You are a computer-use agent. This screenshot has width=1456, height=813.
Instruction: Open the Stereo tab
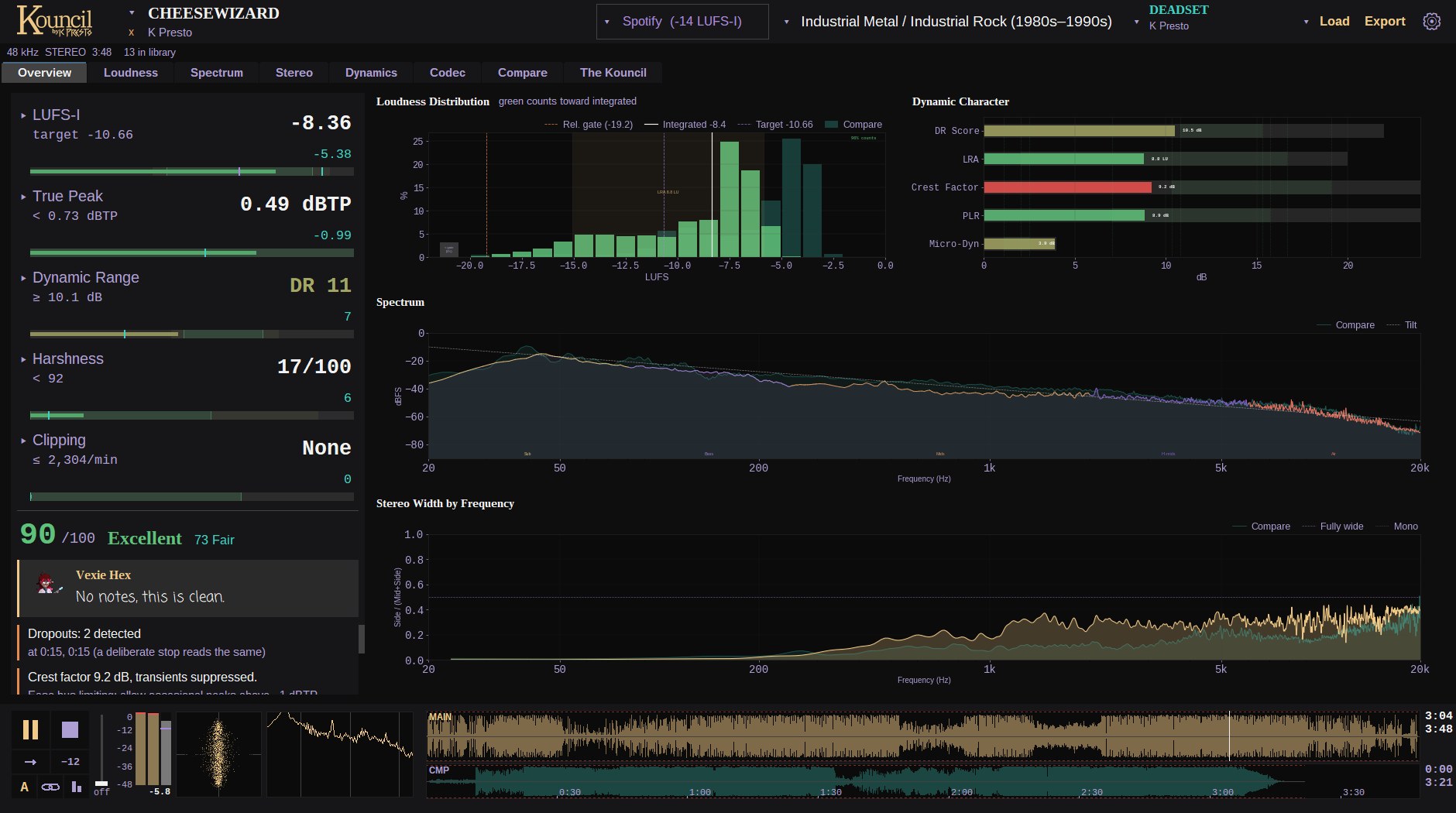(x=294, y=73)
